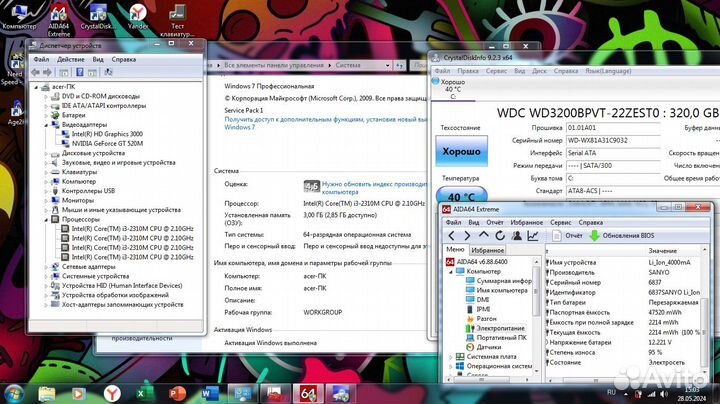Click the AIDA64 up-level arrow
The height and width of the screenshot is (404, 720).
(484, 236)
